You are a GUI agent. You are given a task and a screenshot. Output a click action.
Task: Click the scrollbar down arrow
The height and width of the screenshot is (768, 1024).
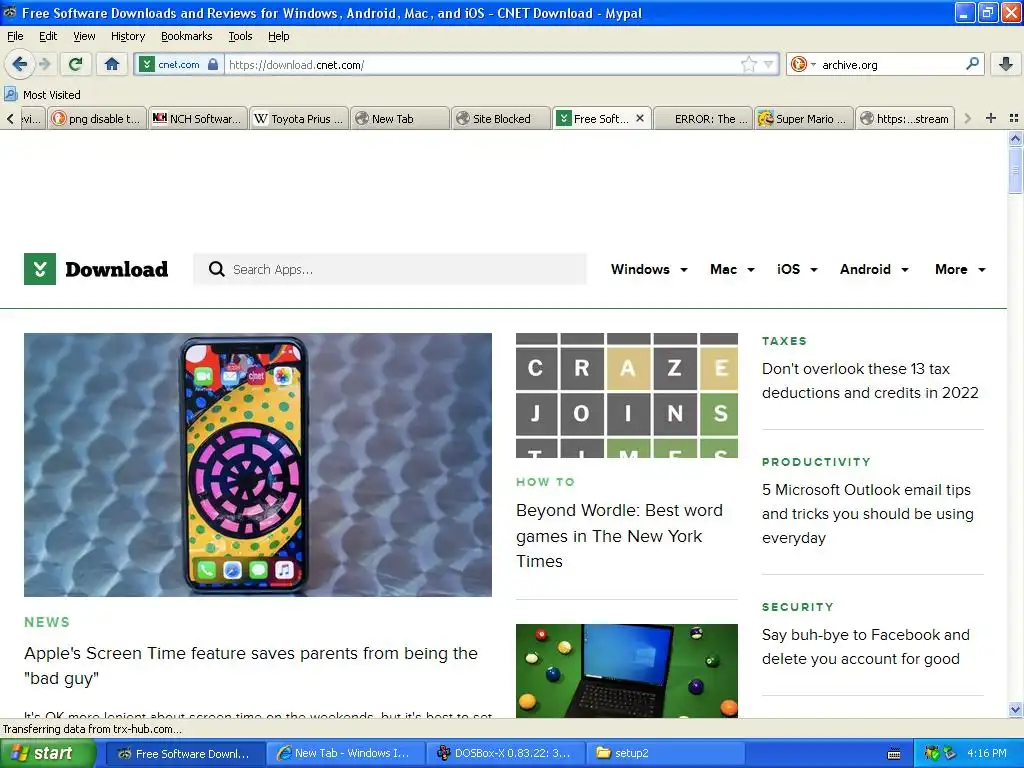pos(1015,709)
